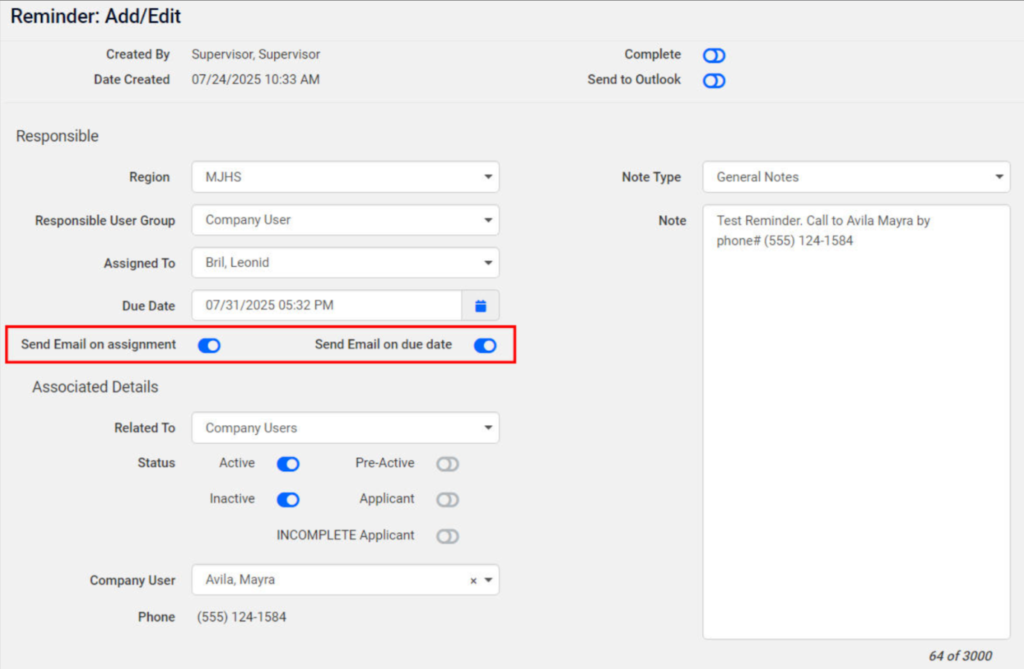Click the Due Date text field
Image resolution: width=1024 pixels, height=669 pixels.
pyautogui.click(x=326, y=306)
